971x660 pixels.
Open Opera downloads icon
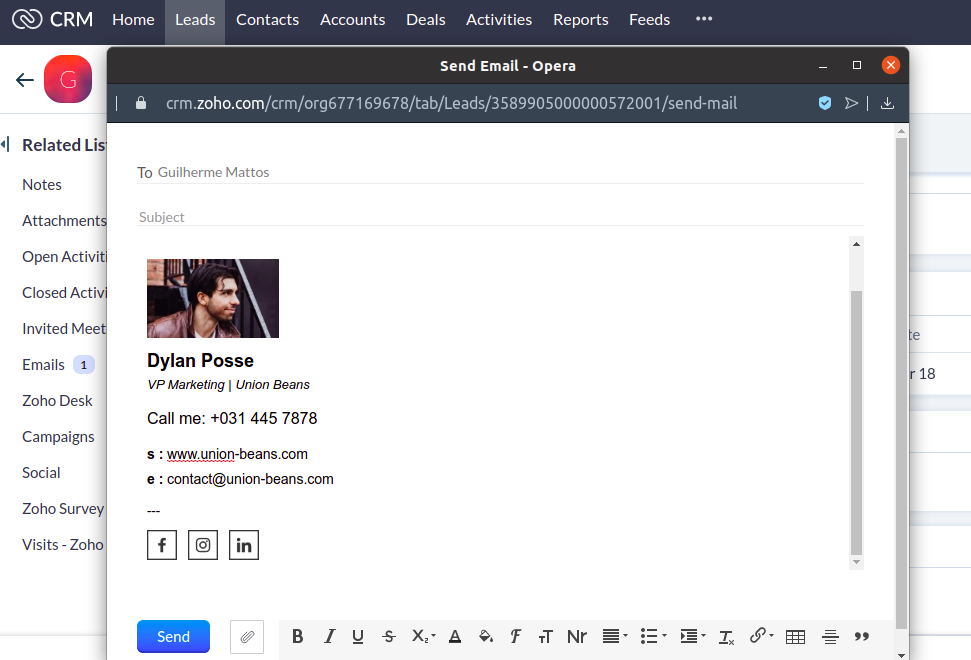(887, 103)
